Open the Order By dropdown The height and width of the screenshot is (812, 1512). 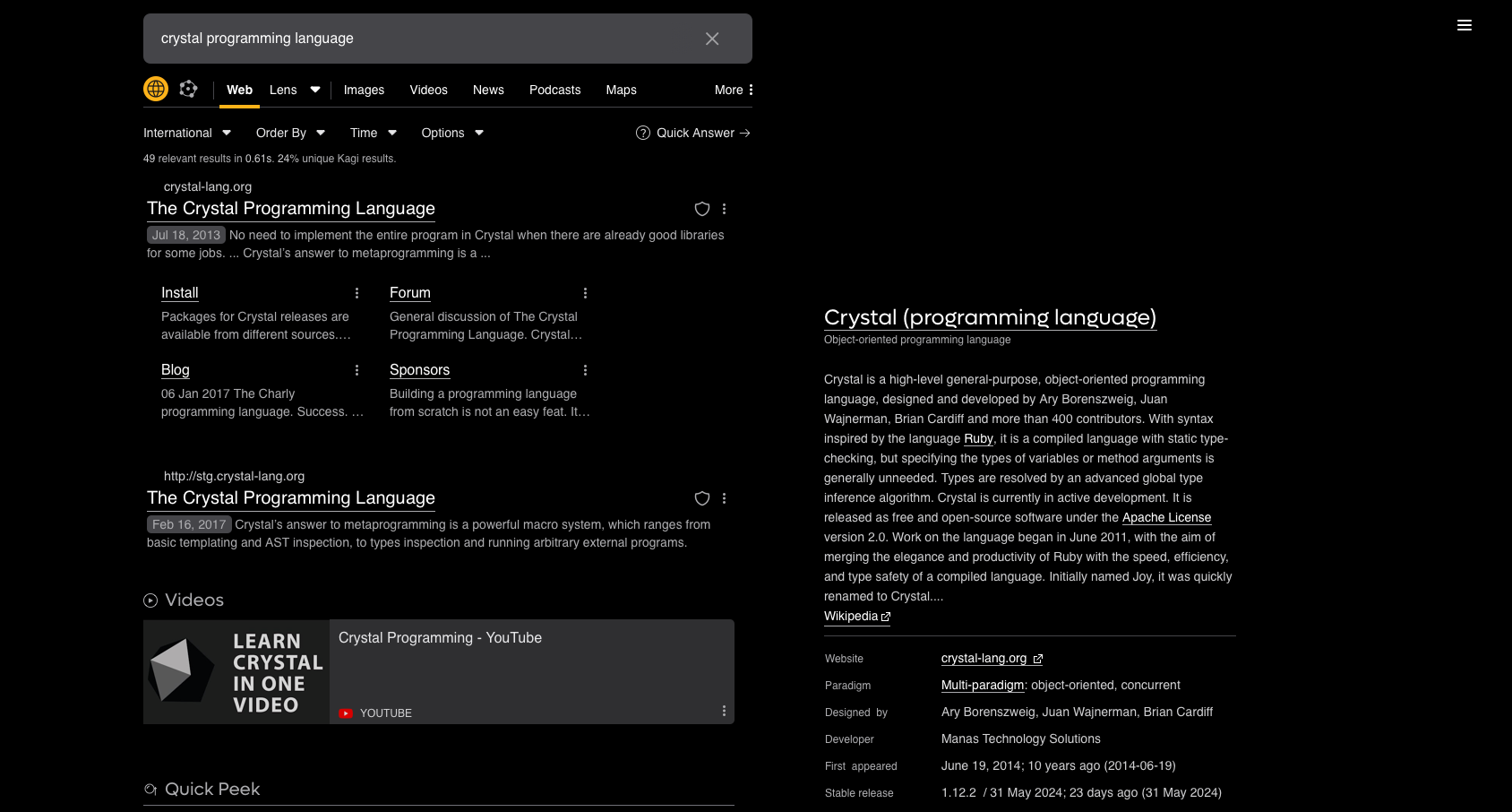point(290,133)
